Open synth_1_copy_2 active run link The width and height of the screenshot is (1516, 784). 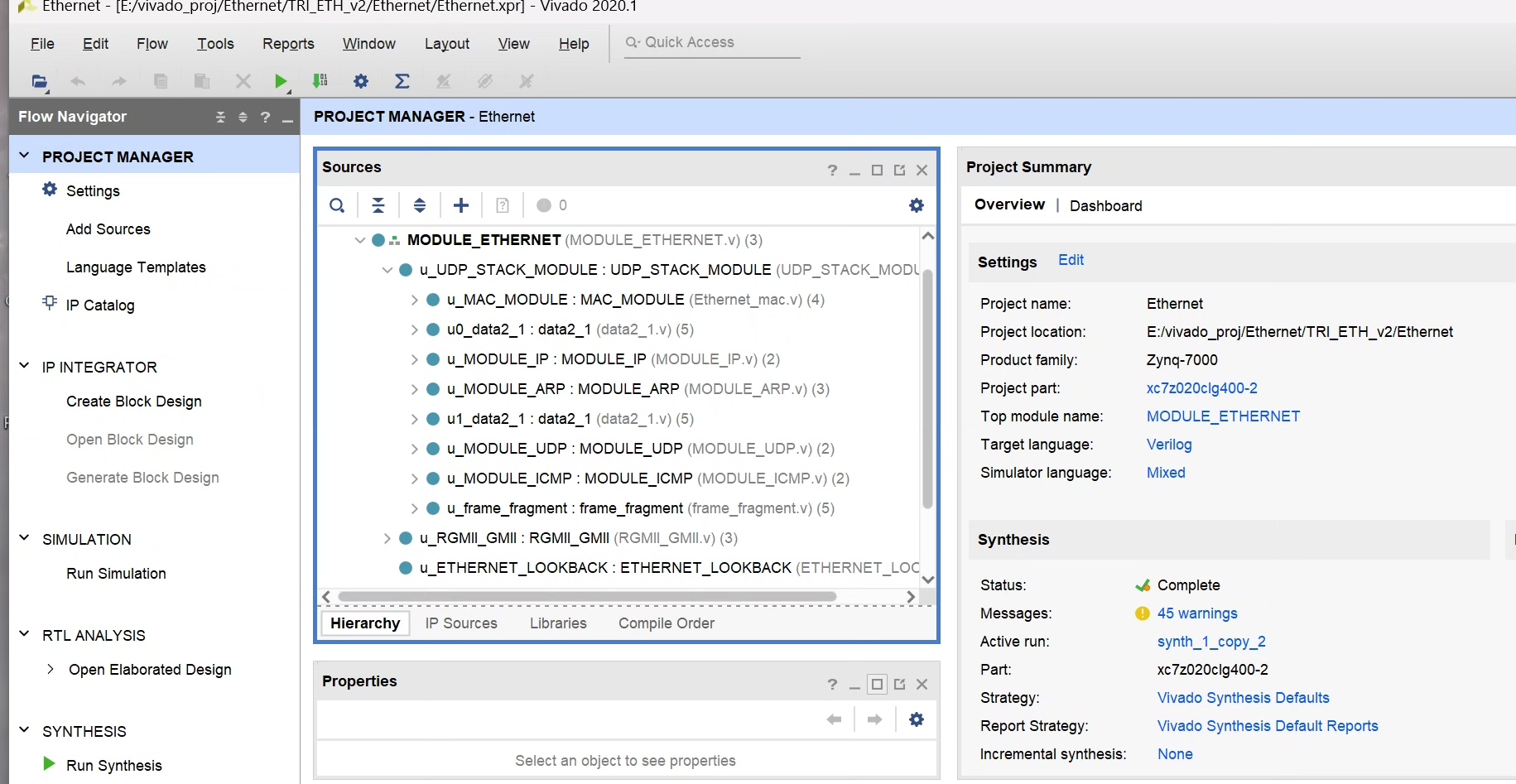pos(1211,642)
